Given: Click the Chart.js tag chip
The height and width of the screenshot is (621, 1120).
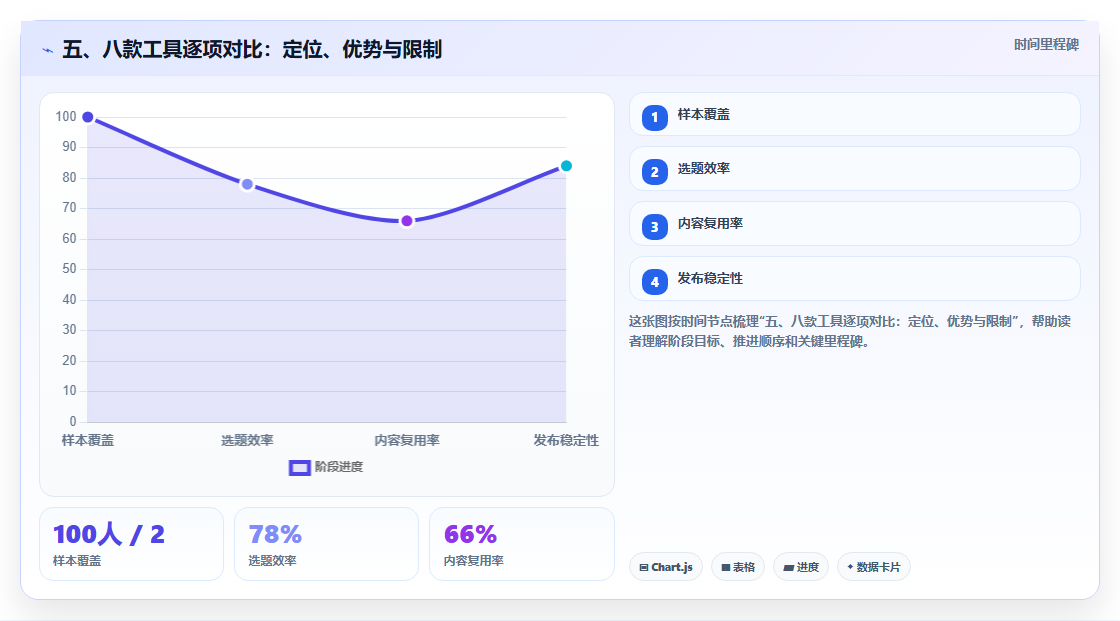Looking at the screenshot, I should click(666, 567).
